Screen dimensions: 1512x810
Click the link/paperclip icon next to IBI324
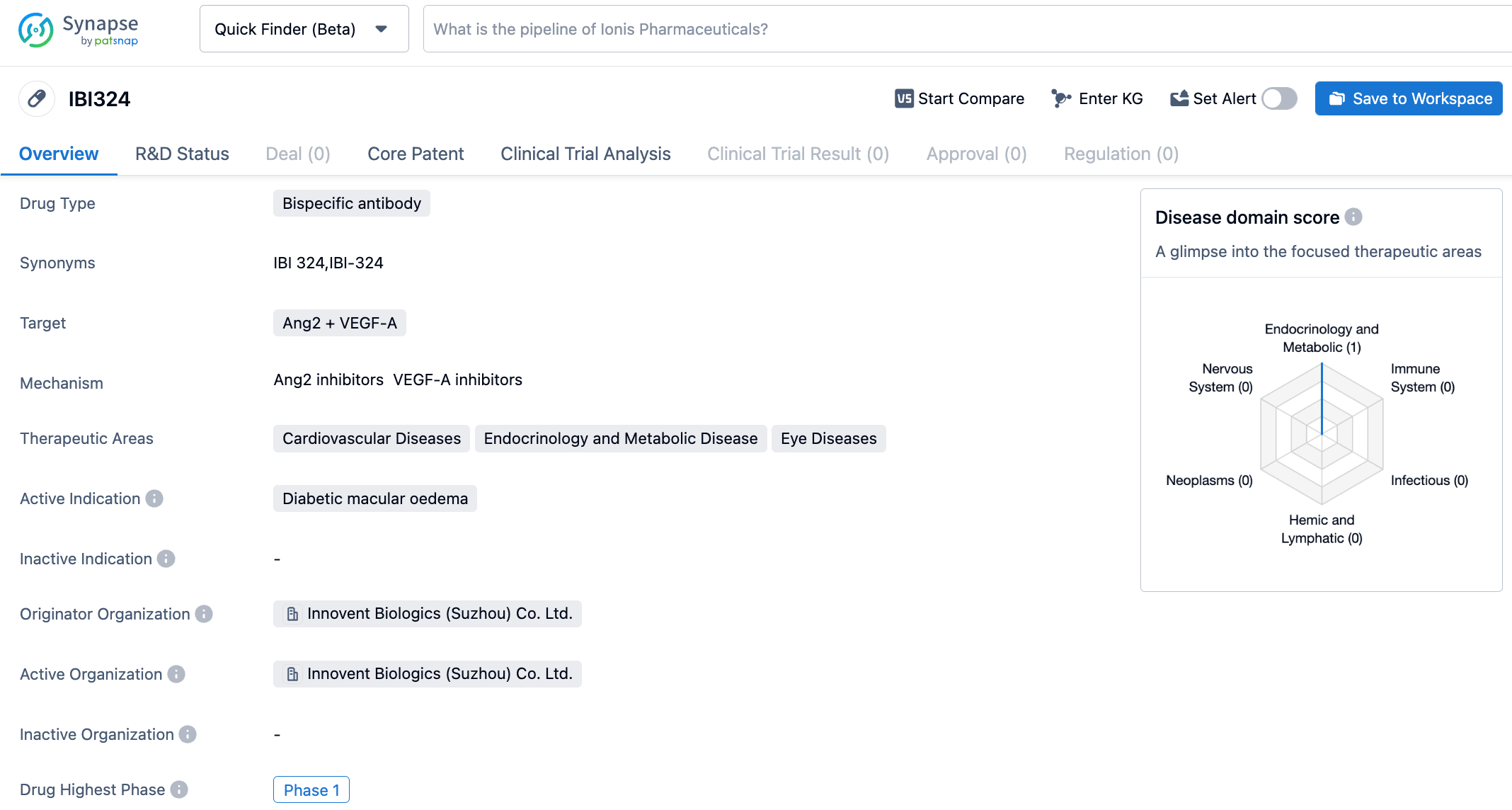point(36,98)
